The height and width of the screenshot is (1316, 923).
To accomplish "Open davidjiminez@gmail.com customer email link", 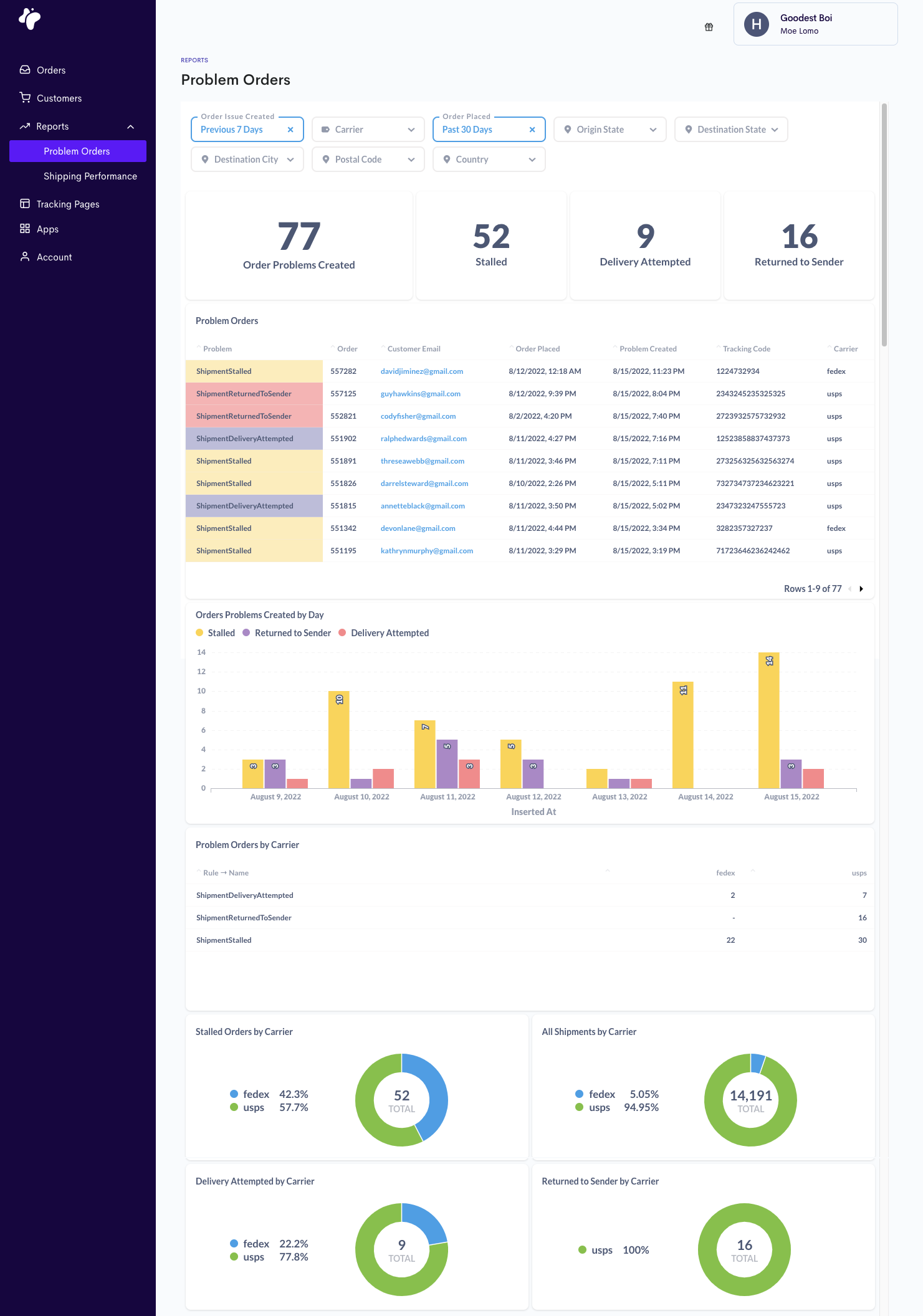I will point(421,371).
